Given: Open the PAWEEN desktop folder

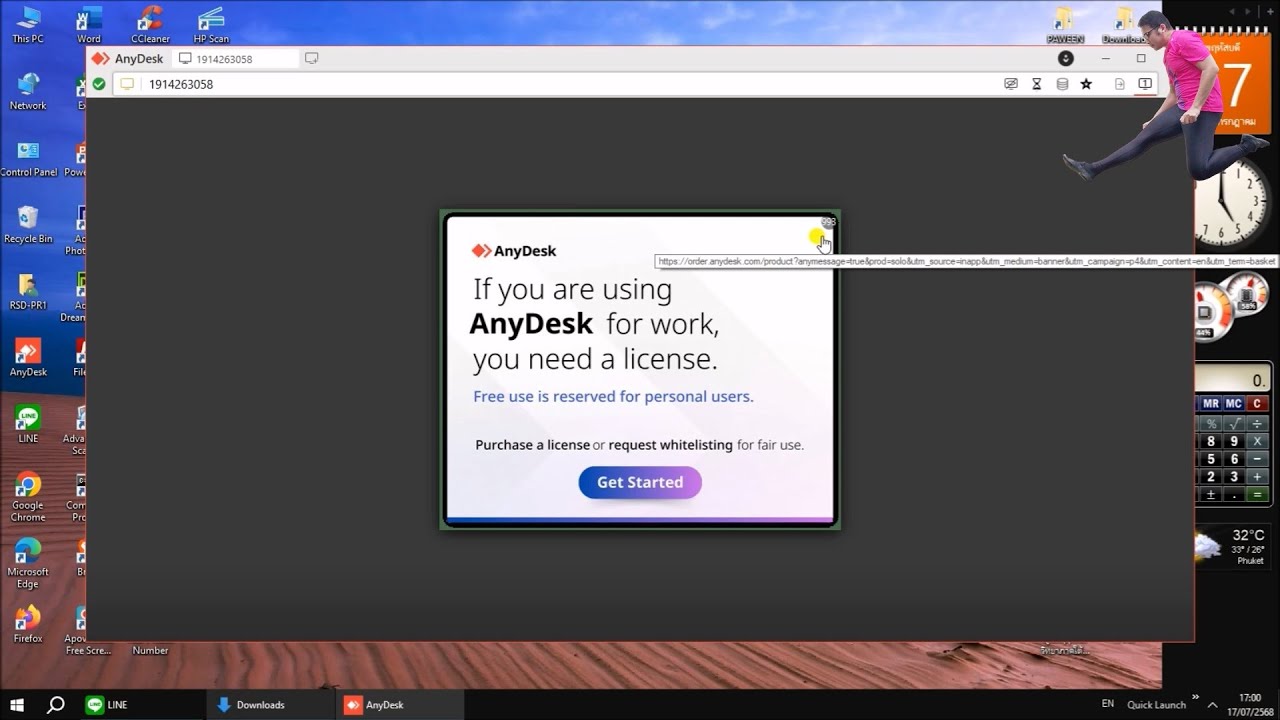Looking at the screenshot, I should click(1065, 24).
